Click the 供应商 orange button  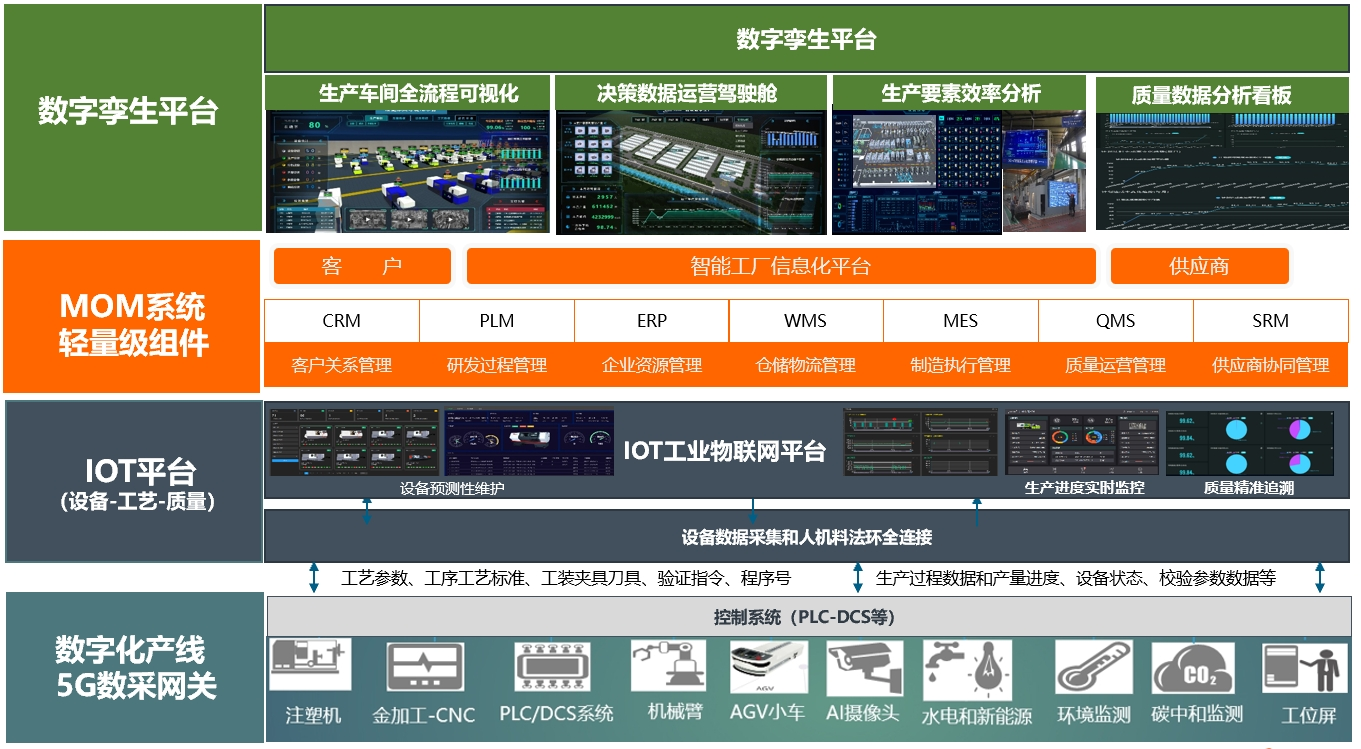pyautogui.click(x=1199, y=266)
